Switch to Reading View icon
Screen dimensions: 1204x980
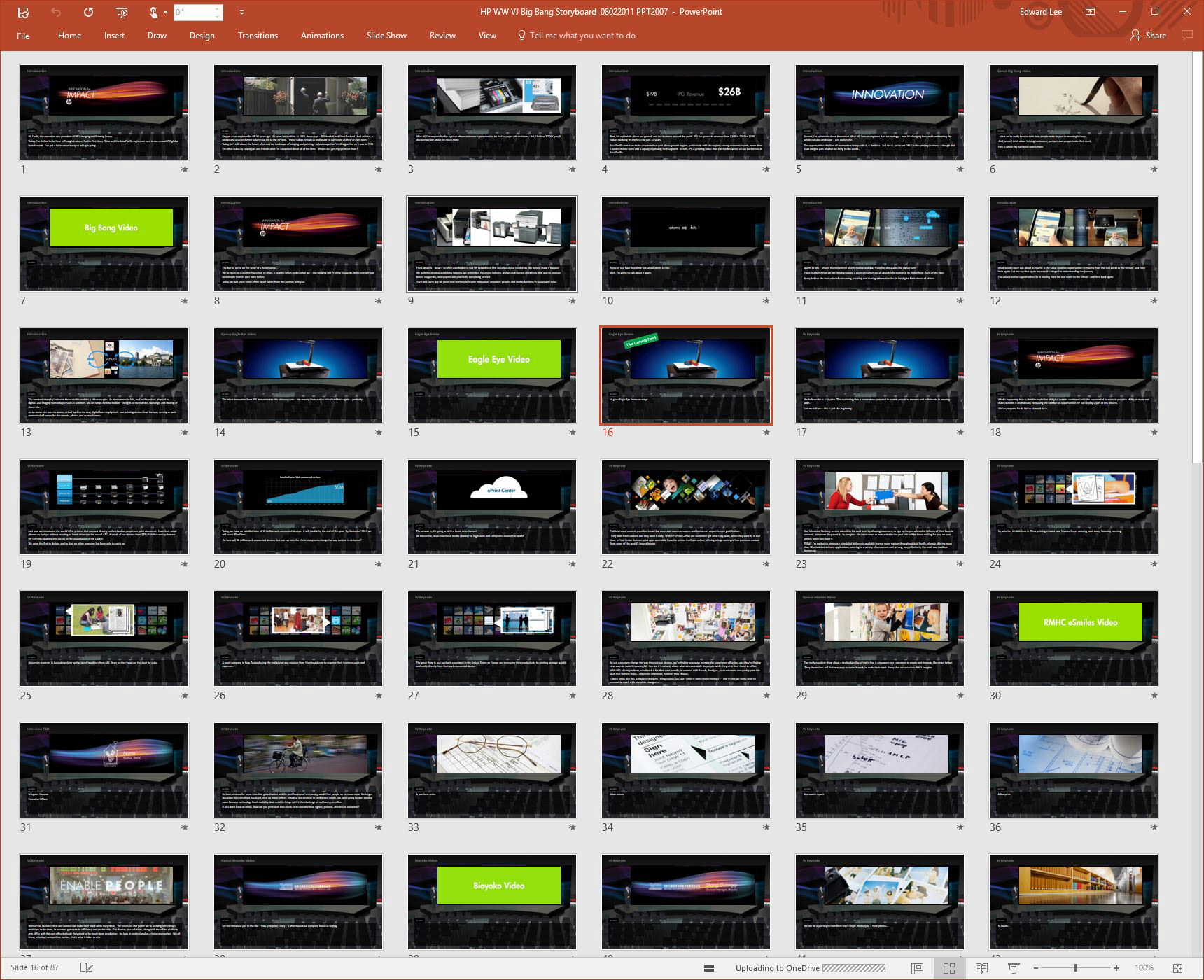(981, 968)
